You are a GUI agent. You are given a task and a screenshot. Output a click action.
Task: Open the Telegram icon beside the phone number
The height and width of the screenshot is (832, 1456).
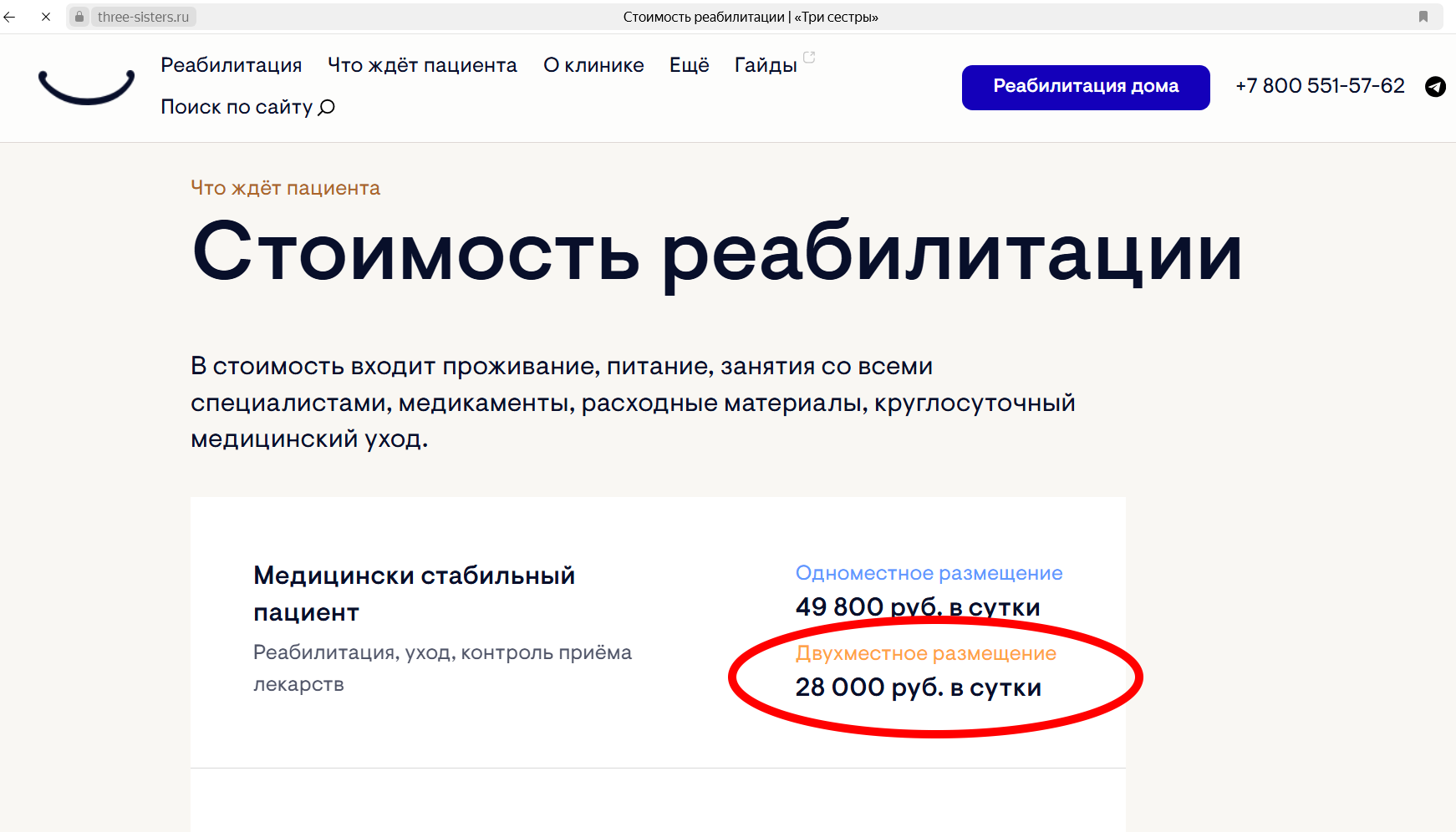(x=1435, y=86)
